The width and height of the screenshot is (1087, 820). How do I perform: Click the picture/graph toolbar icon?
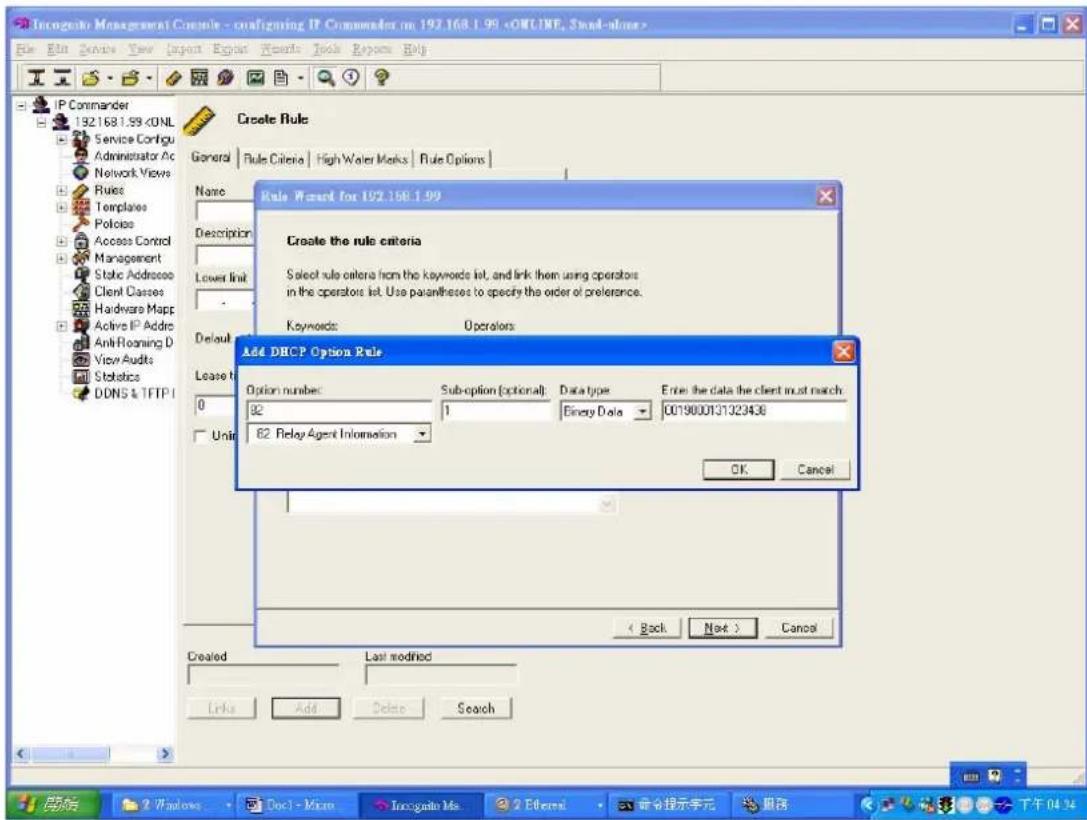pos(255,78)
